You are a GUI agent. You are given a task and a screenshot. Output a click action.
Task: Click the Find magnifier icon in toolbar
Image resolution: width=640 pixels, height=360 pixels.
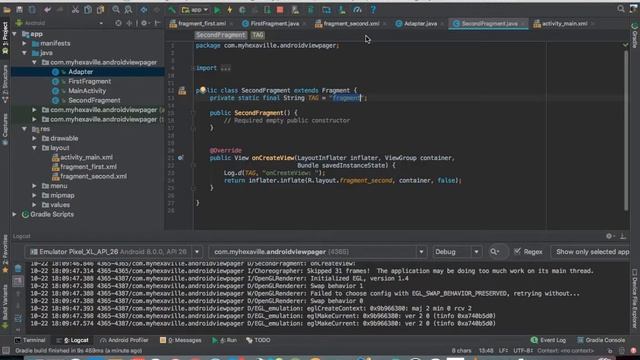click(116, 9)
